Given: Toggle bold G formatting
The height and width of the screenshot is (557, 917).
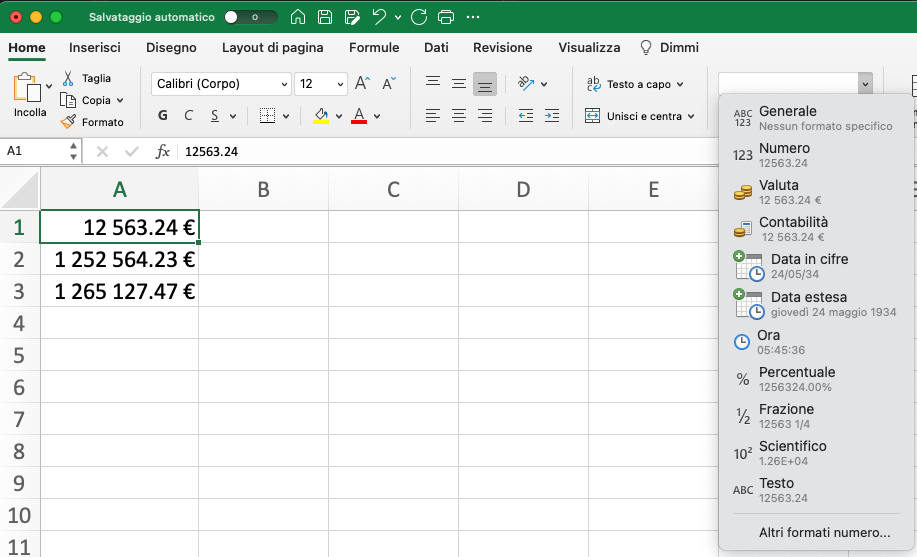Looking at the screenshot, I should (163, 116).
